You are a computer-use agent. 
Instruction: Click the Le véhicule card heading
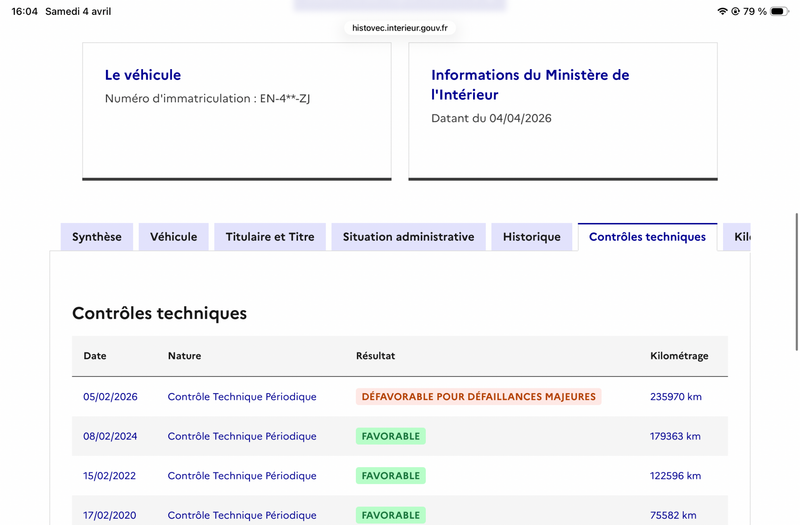pos(143,75)
